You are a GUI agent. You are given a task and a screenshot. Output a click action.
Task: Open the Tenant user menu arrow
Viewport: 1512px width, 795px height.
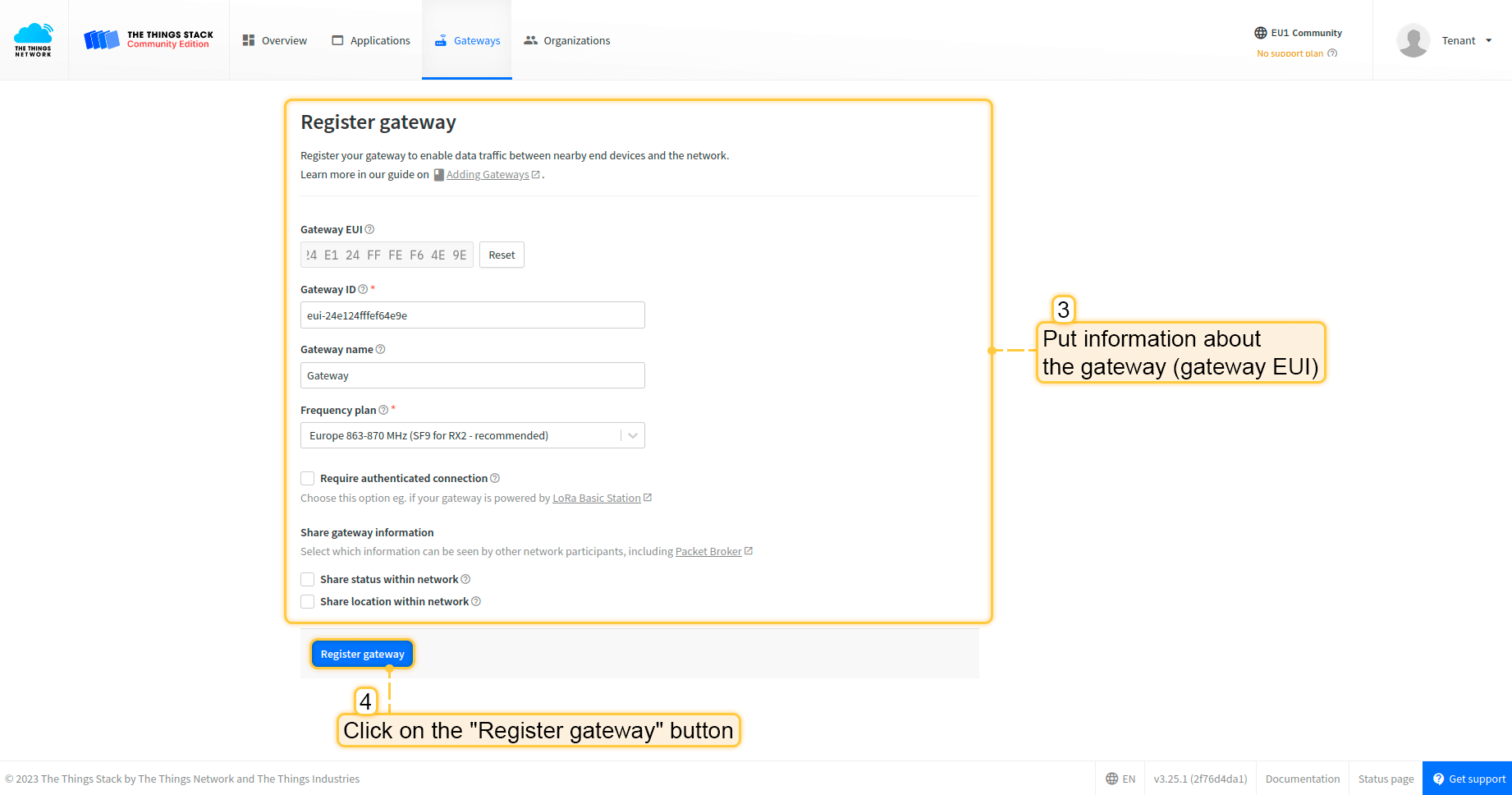(x=1488, y=40)
